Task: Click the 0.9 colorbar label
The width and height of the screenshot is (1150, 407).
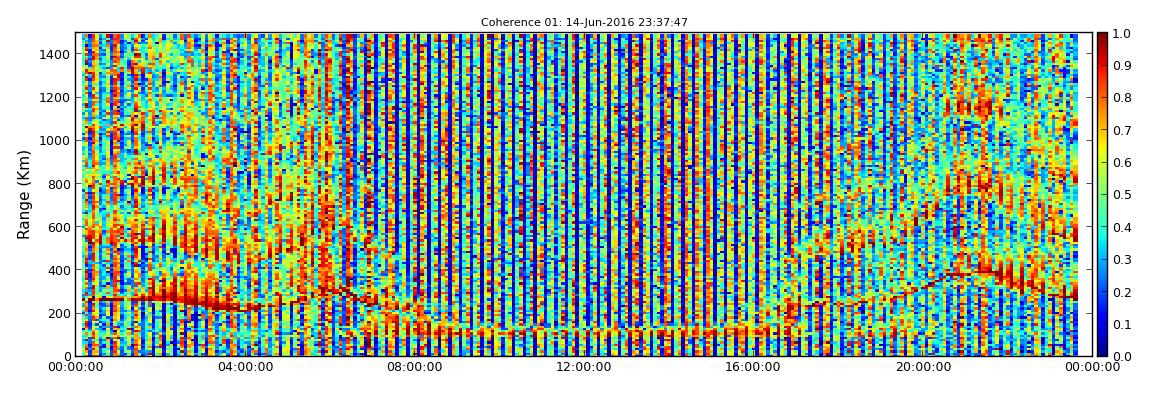Action: (x=1121, y=66)
